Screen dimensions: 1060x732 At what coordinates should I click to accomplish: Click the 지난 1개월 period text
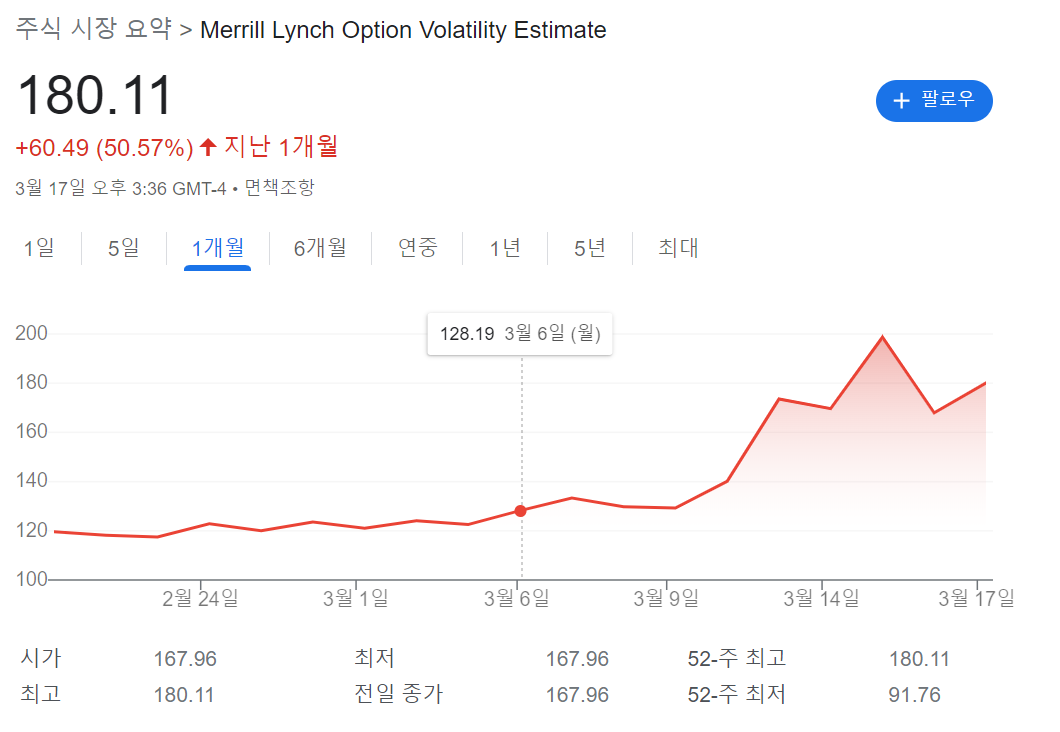click(x=281, y=147)
